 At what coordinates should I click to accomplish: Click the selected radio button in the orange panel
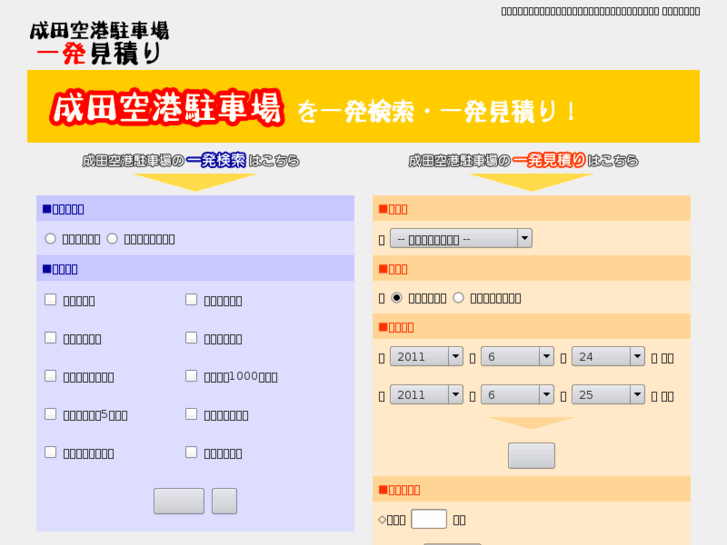(396, 298)
